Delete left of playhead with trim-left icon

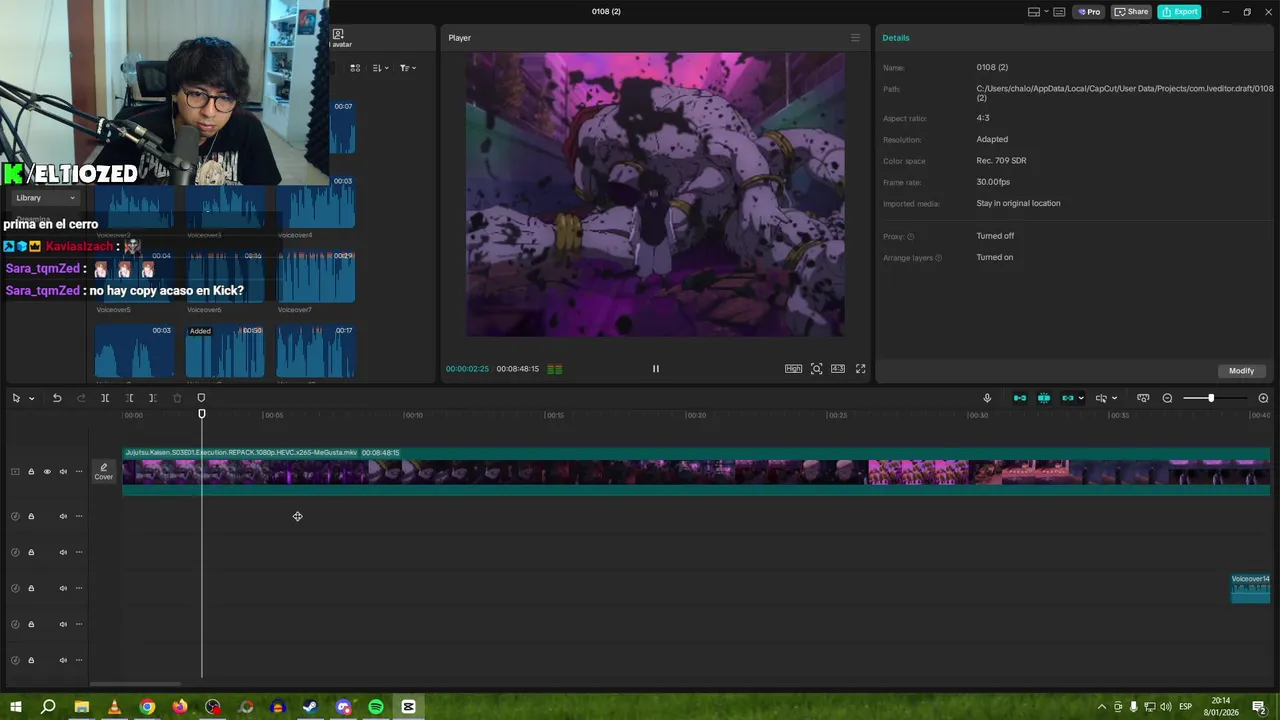click(x=129, y=398)
